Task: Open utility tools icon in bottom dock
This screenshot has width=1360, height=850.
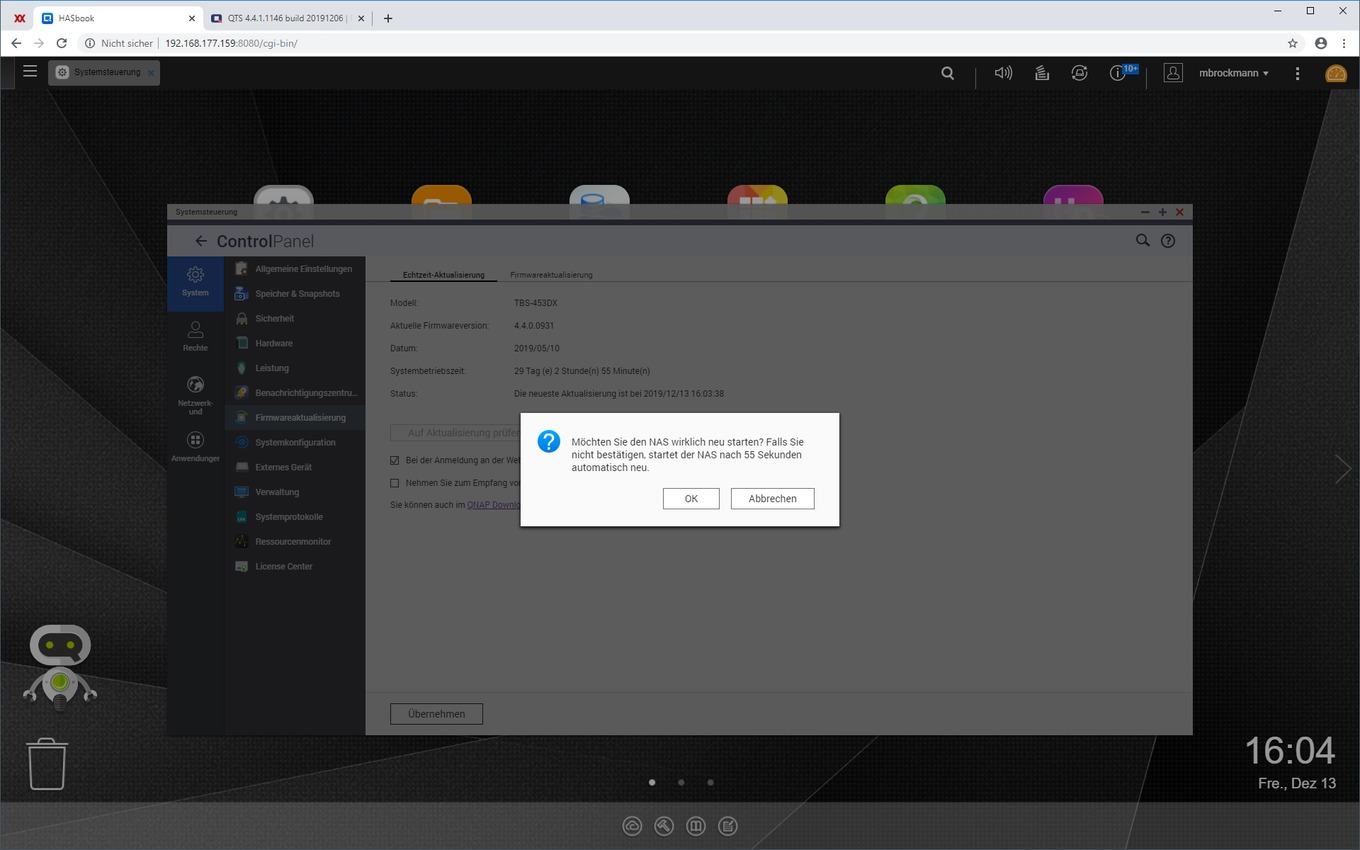Action: pyautogui.click(x=664, y=826)
